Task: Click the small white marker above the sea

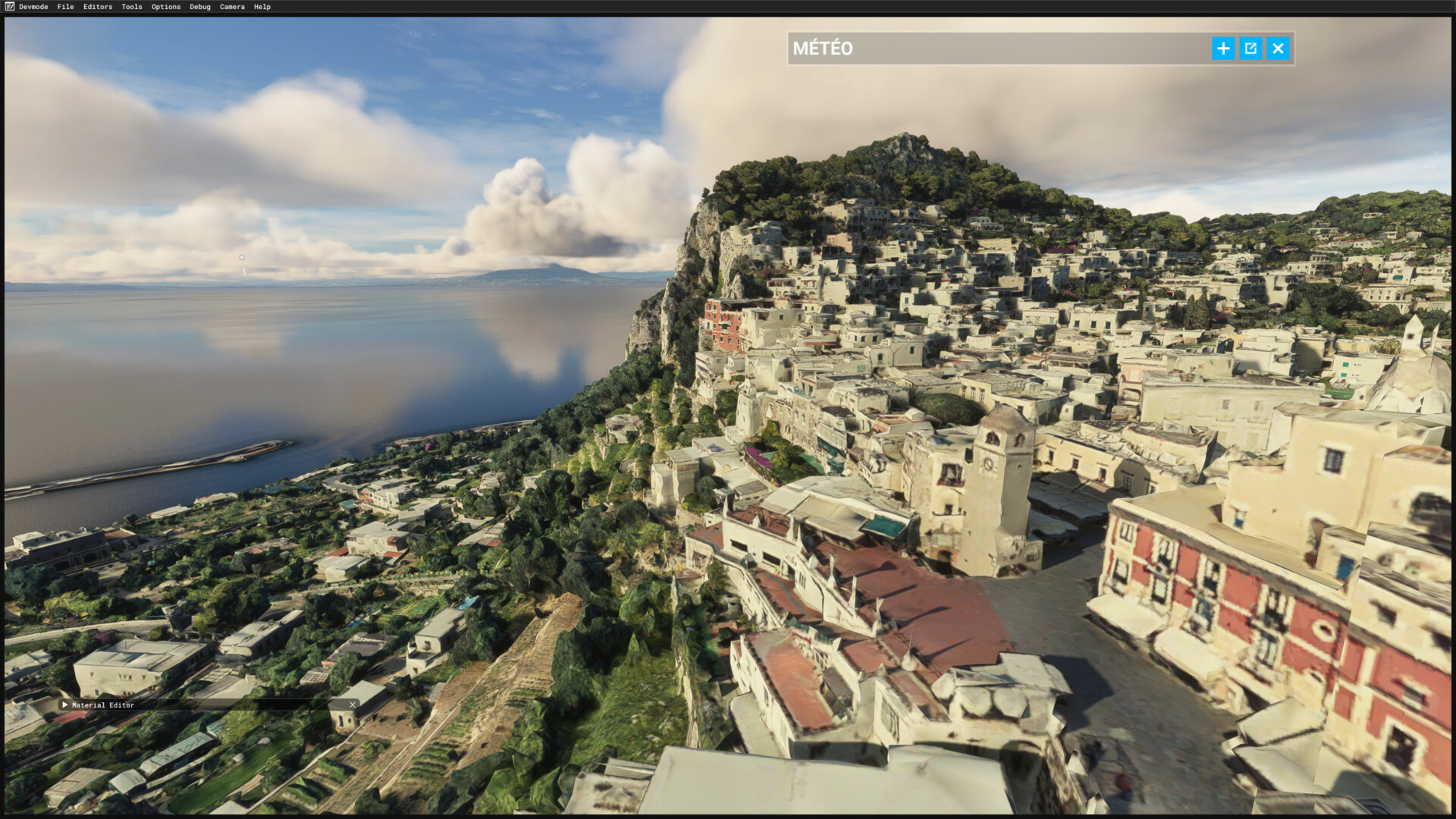Action: (242, 257)
